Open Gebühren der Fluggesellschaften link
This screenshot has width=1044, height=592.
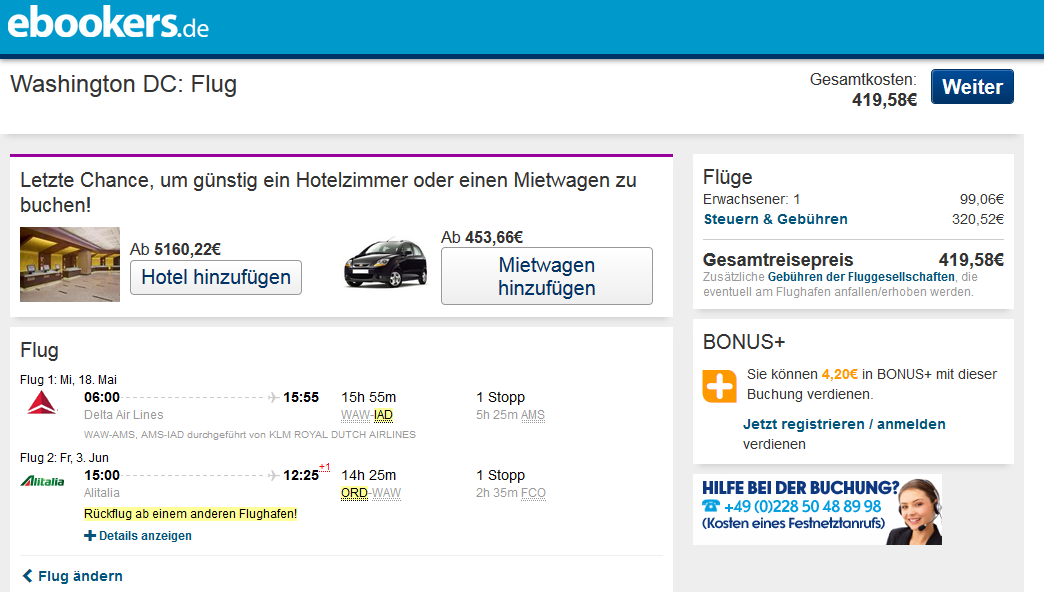click(x=861, y=276)
